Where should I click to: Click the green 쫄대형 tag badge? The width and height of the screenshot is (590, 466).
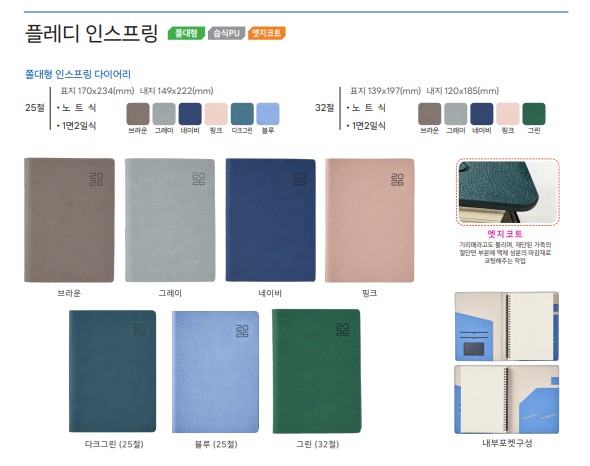[x=186, y=33]
